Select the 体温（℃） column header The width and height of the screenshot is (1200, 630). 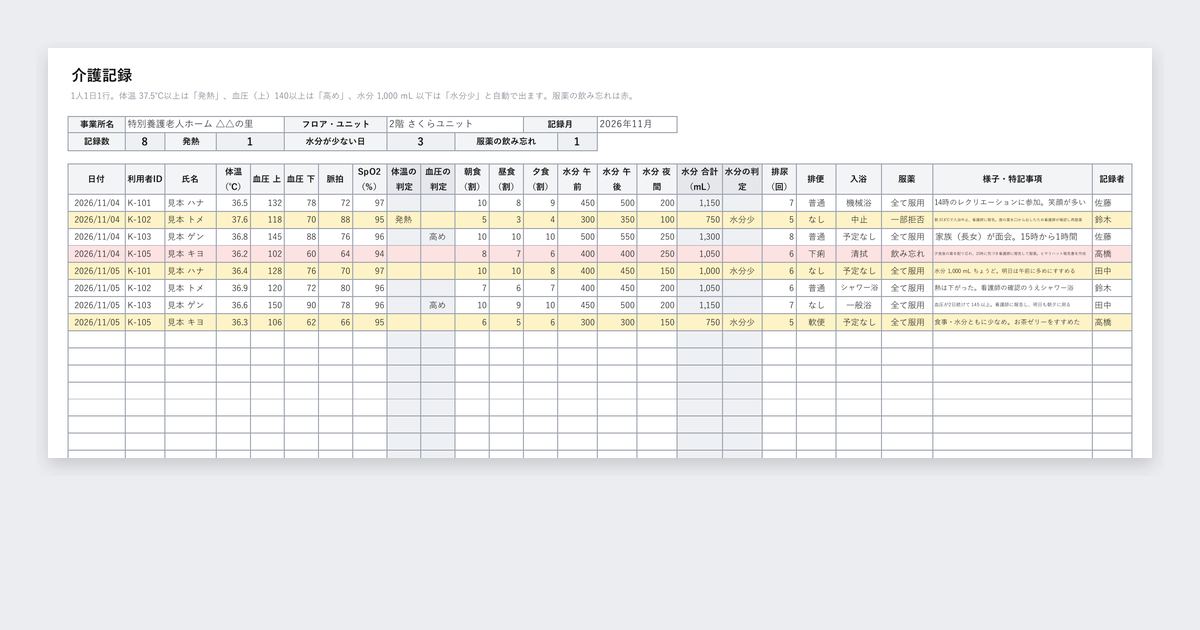pos(233,179)
